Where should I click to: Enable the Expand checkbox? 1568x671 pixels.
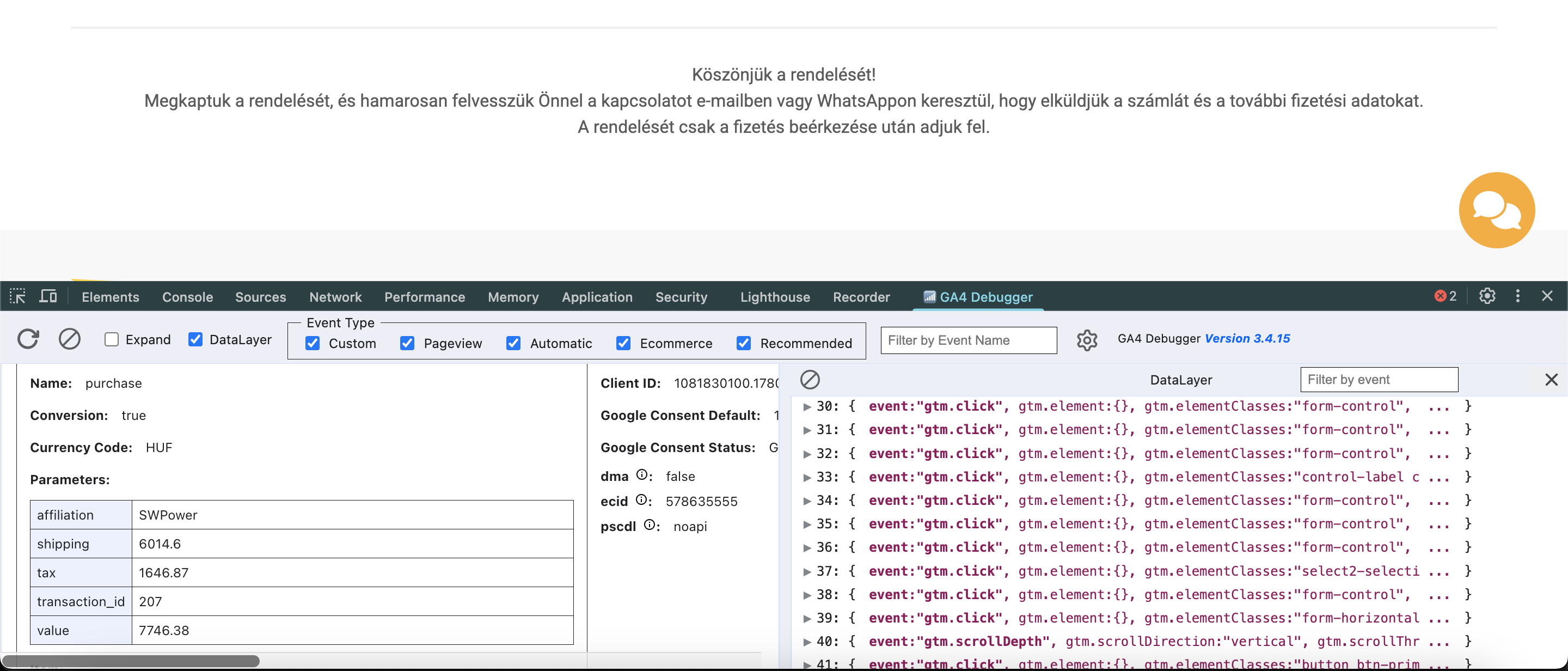(x=112, y=339)
